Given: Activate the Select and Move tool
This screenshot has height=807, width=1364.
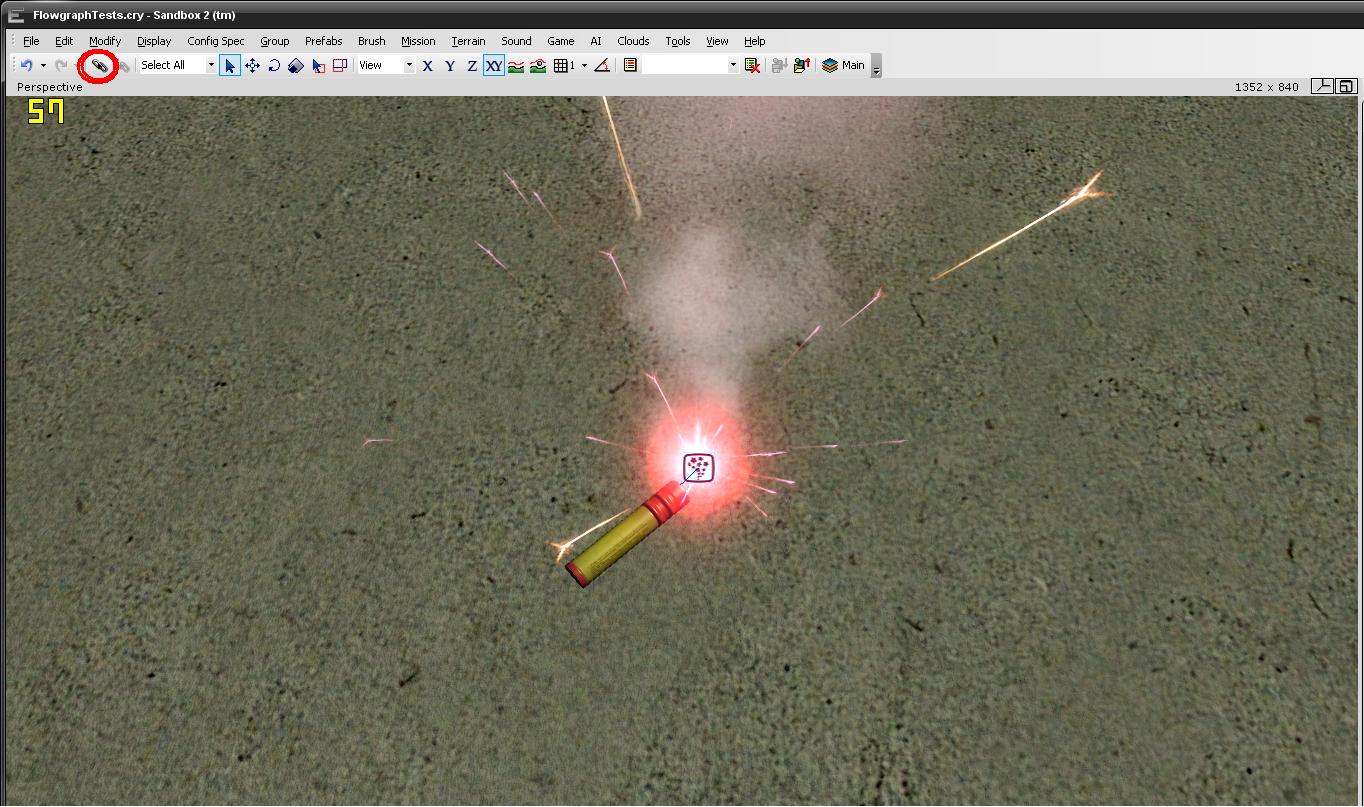Looking at the screenshot, I should 252,65.
